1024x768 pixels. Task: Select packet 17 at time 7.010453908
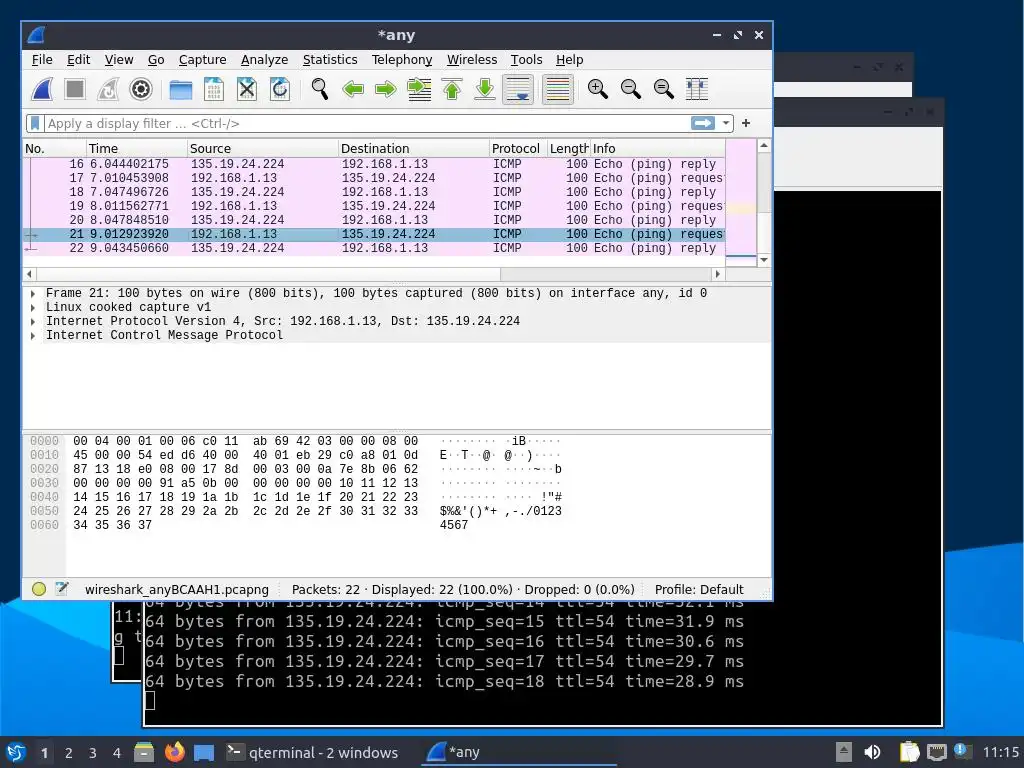[x=374, y=178]
